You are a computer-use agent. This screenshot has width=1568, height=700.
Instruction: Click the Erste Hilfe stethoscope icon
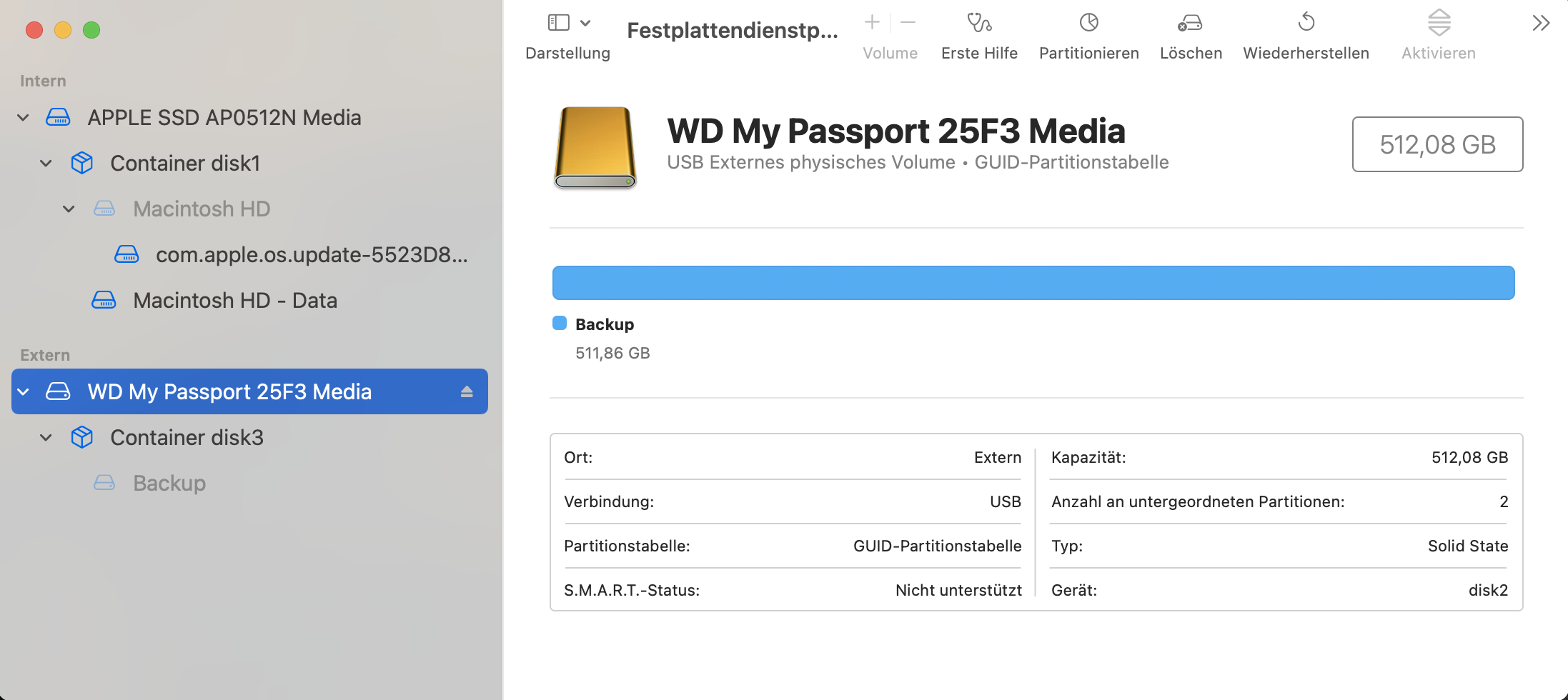[x=979, y=23]
